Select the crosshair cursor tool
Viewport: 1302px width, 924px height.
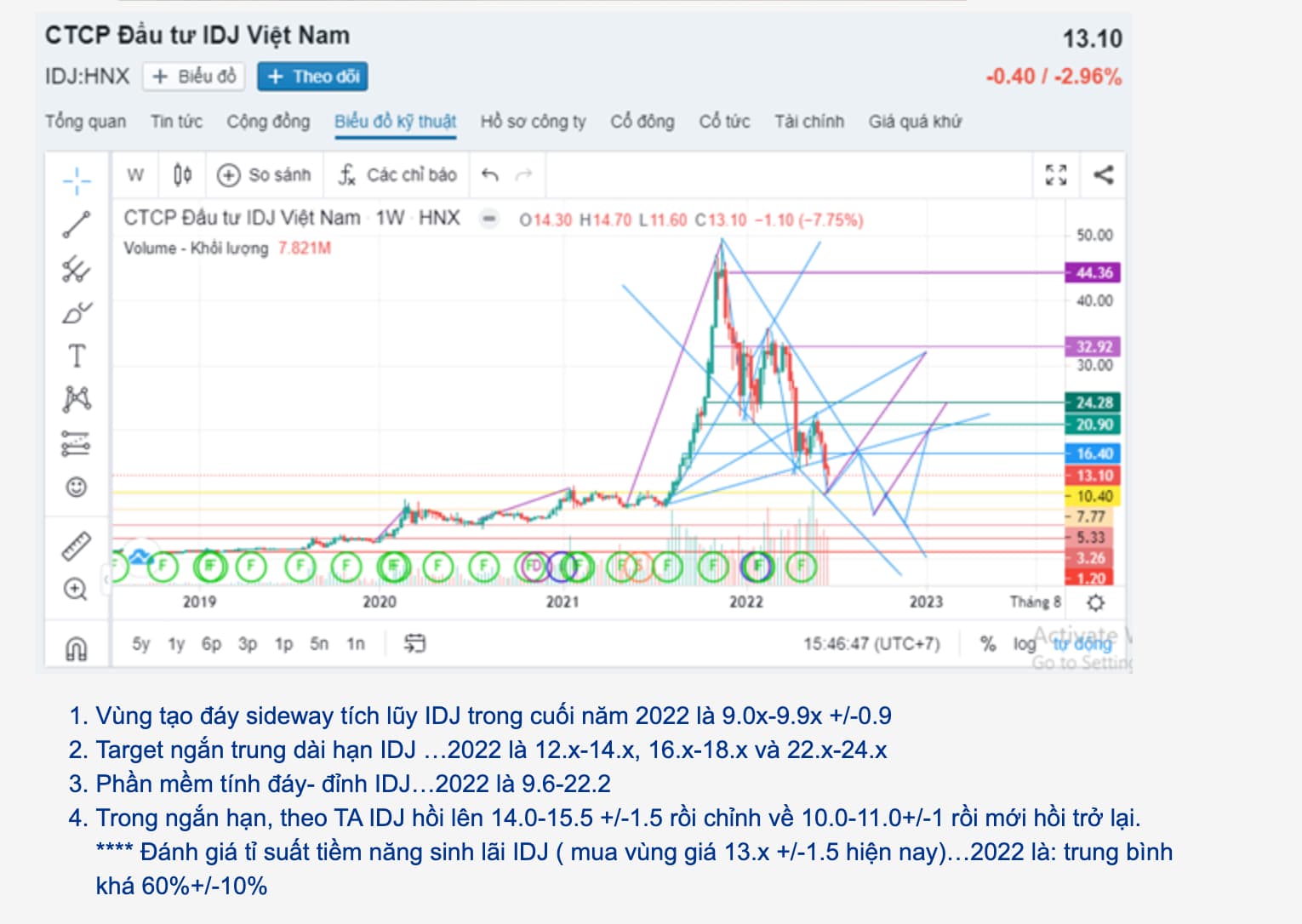(77, 180)
